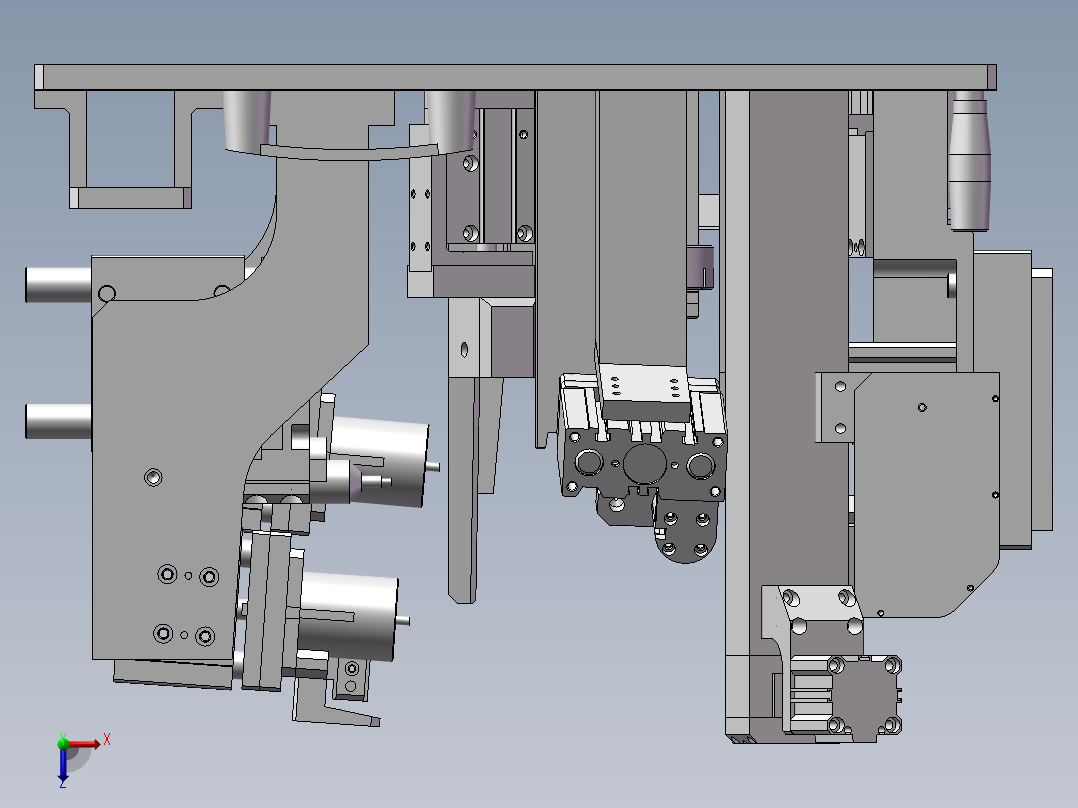The height and width of the screenshot is (808, 1078).
Task: Select the white grooved block on the center gripper
Action: tap(645, 393)
